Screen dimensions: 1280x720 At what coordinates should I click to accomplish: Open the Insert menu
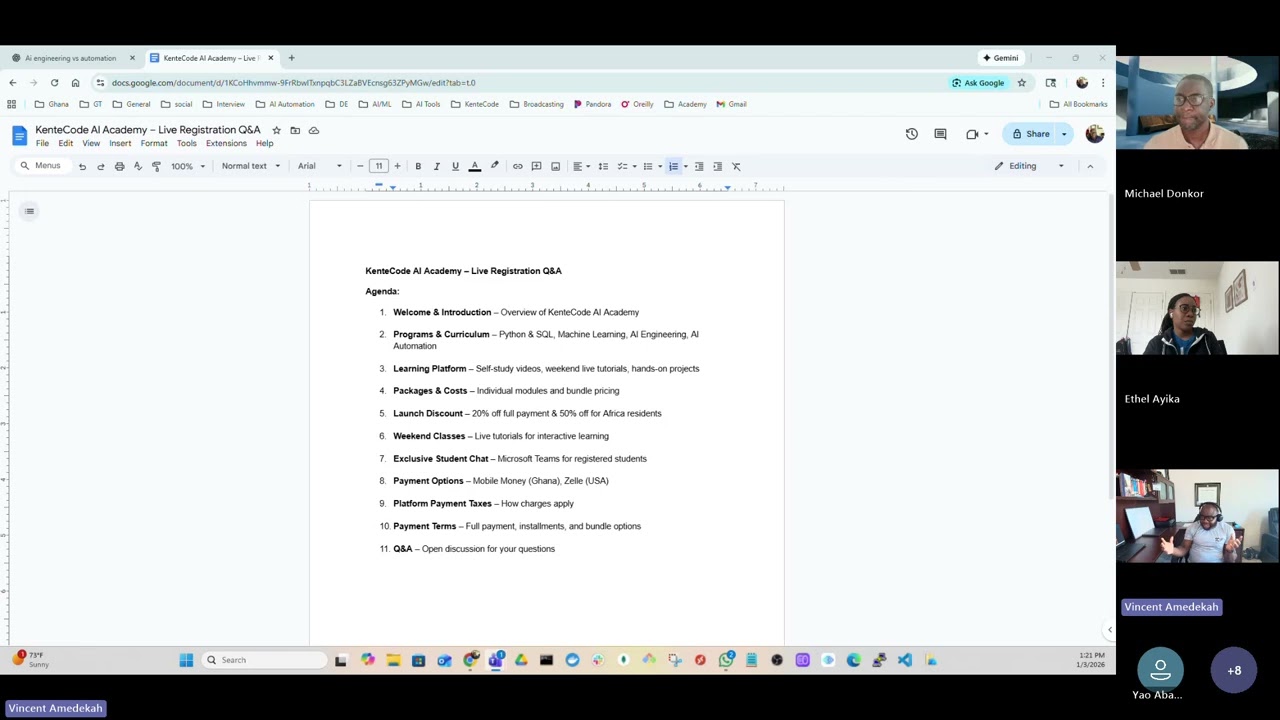pos(120,143)
